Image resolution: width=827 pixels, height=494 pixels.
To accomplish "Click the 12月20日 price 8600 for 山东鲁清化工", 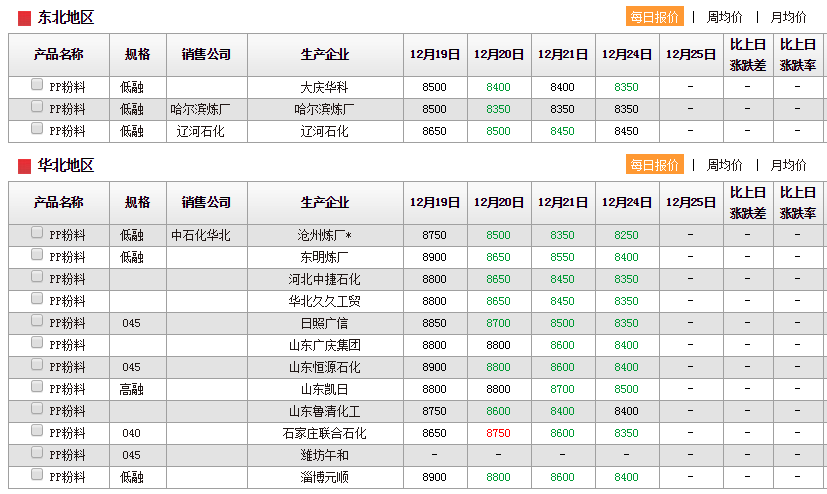I will pyautogui.click(x=498, y=411).
